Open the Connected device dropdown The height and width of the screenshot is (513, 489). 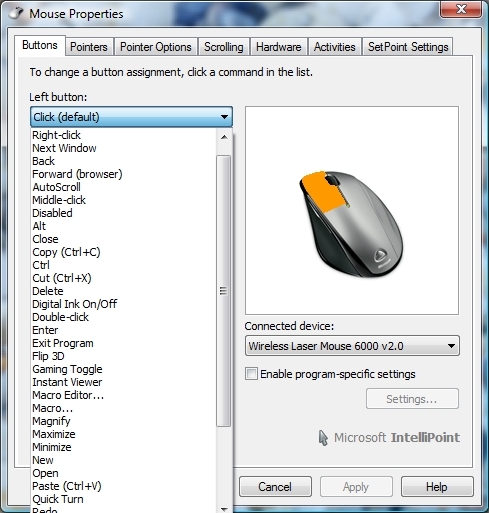352,346
